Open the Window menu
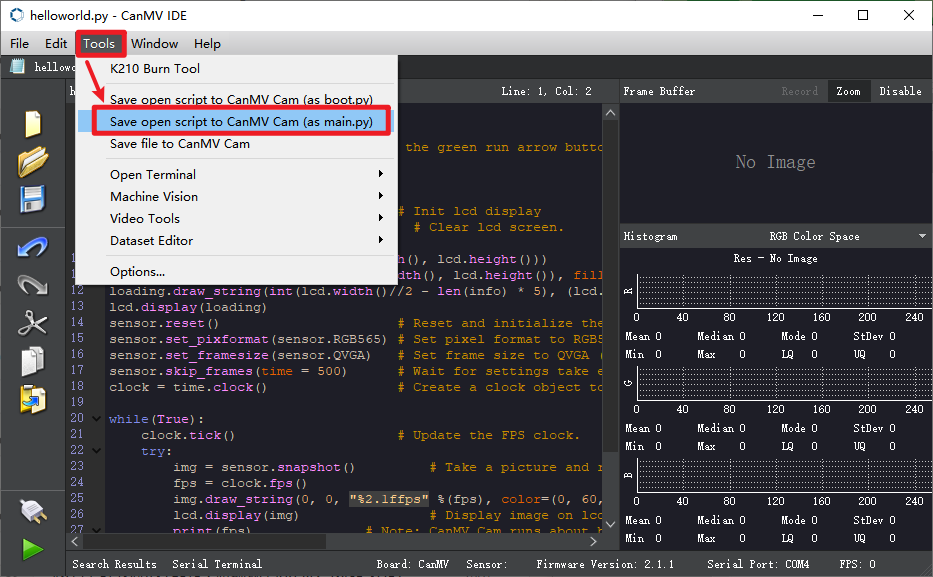Screen dimensions: 933x577 click(154, 43)
